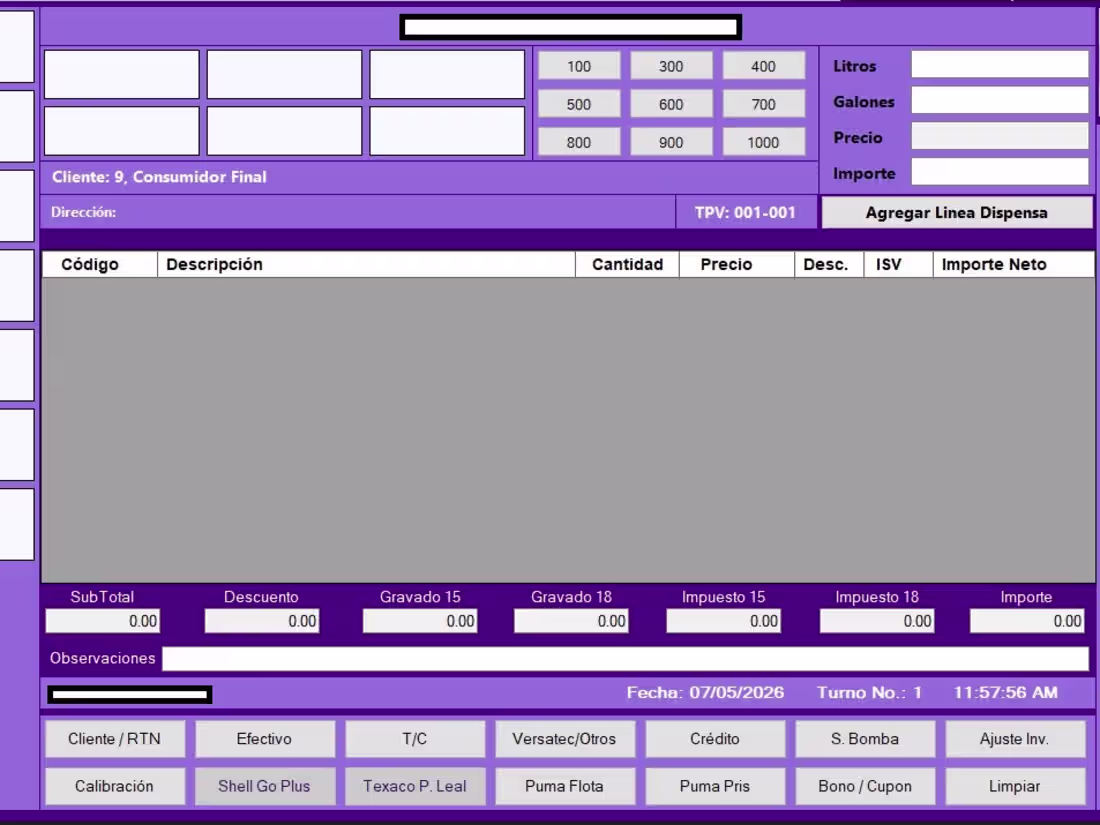Select Texaco P. Leal button
Viewport: 1100px width, 825px height.
pos(415,786)
